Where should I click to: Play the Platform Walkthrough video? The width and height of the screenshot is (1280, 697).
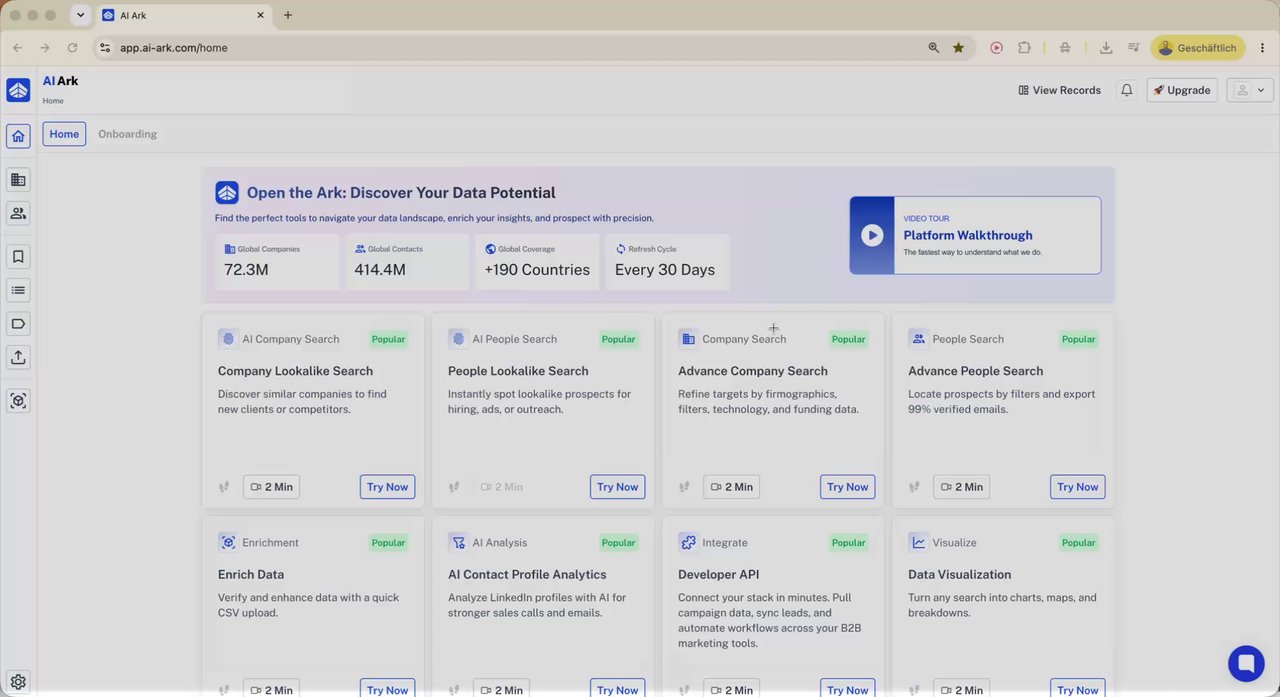(x=872, y=235)
